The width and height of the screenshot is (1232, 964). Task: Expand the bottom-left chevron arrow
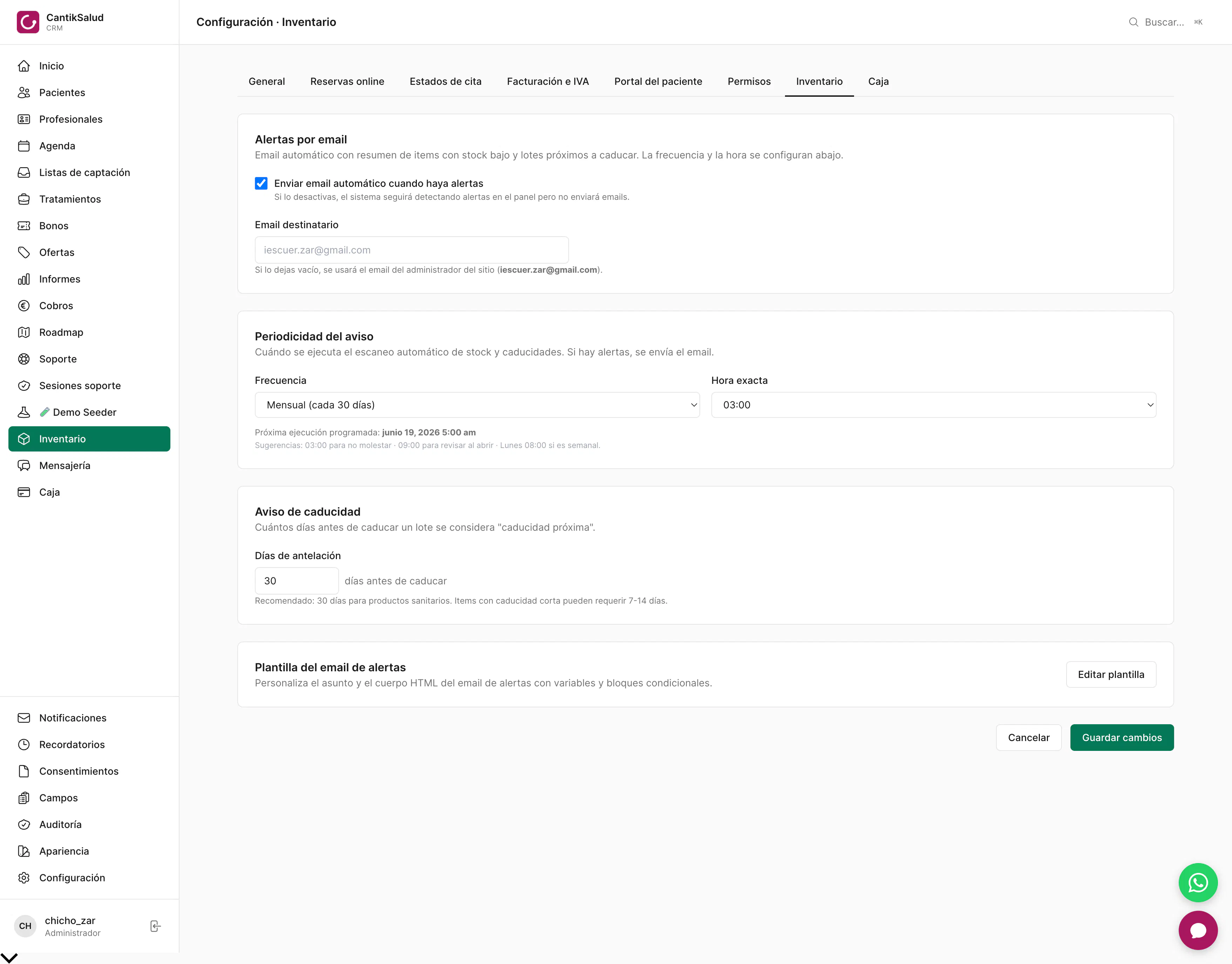pyautogui.click(x=9, y=958)
